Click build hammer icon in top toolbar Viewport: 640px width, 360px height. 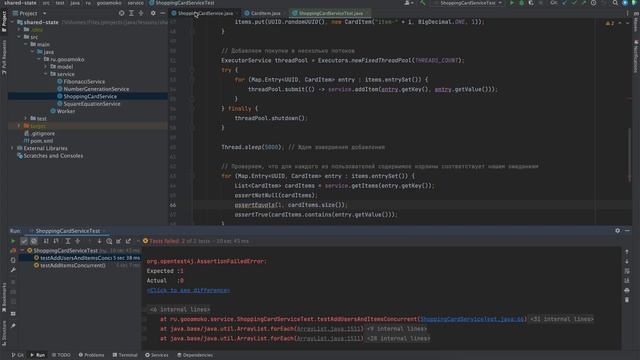click(x=423, y=3)
